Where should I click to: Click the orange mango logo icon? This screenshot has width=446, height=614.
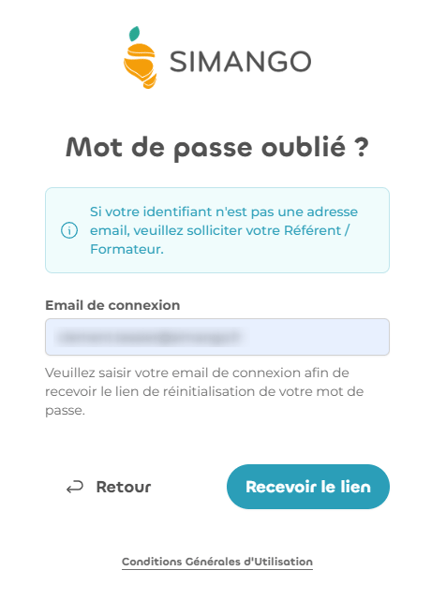pos(140,58)
